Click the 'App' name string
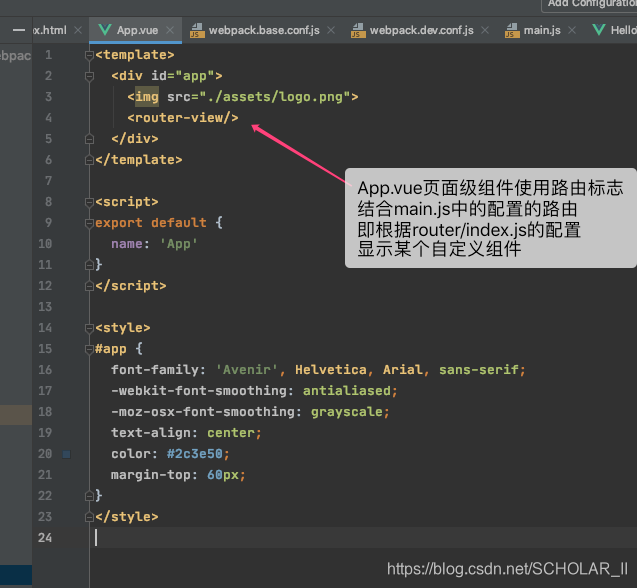Screen dimensions: 637x588 tap(179, 244)
